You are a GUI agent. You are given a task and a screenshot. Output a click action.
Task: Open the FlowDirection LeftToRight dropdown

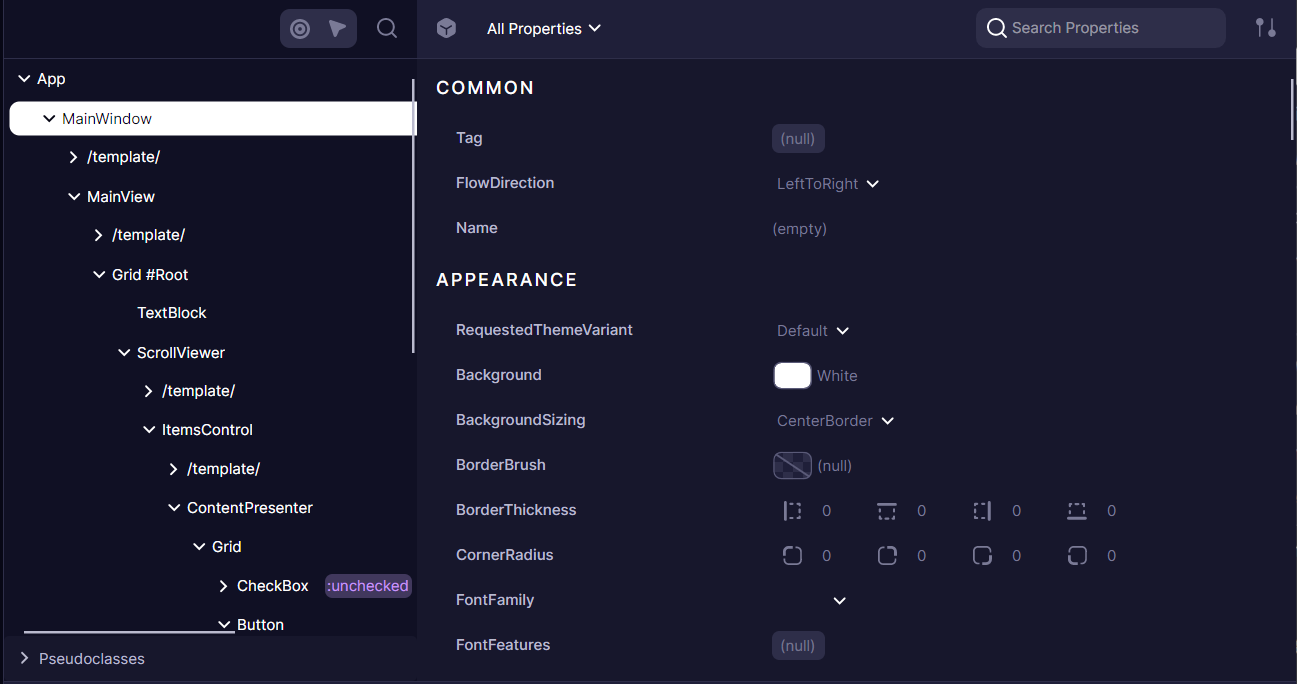[827, 183]
